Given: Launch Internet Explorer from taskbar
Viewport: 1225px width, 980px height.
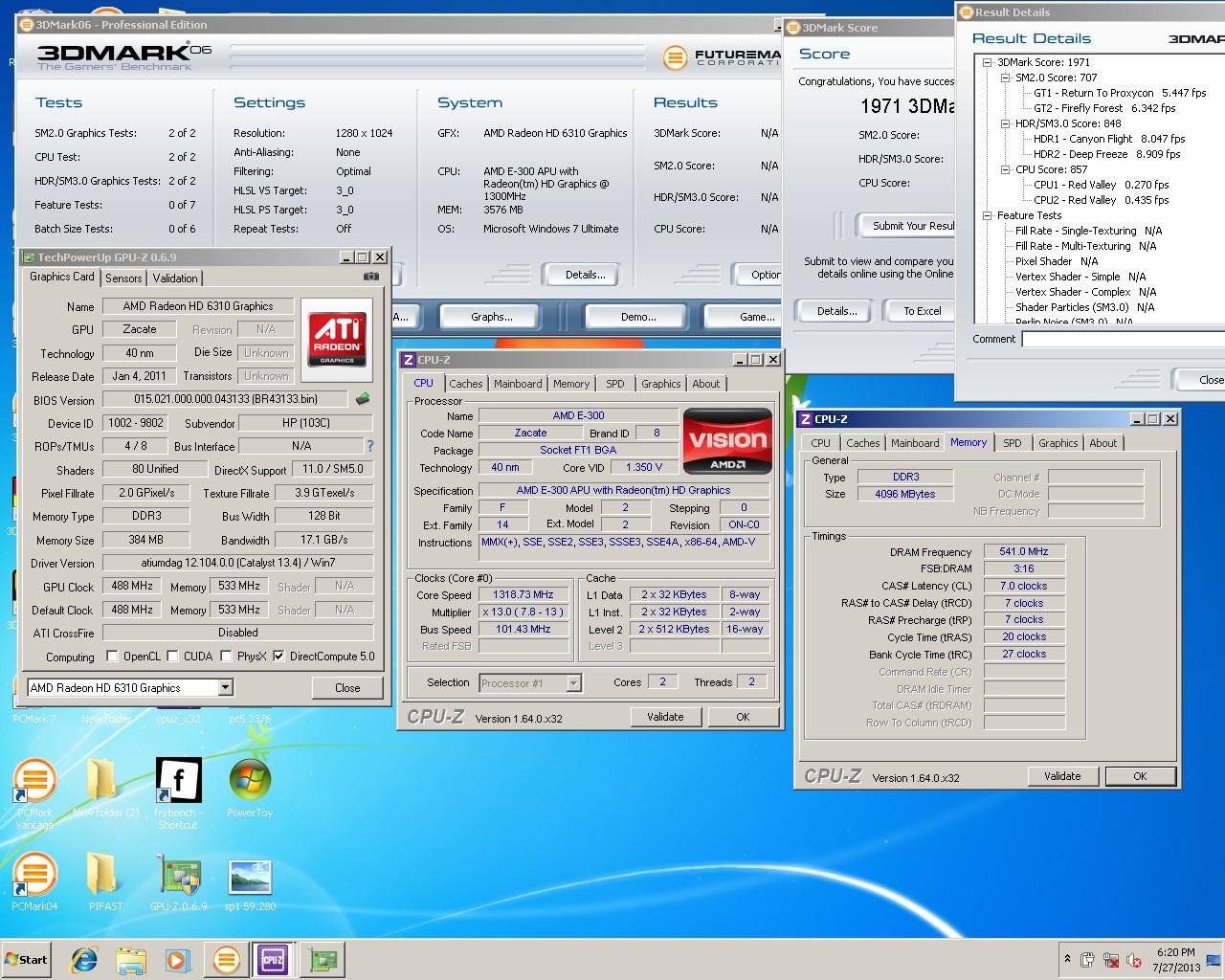Looking at the screenshot, I should (x=84, y=960).
